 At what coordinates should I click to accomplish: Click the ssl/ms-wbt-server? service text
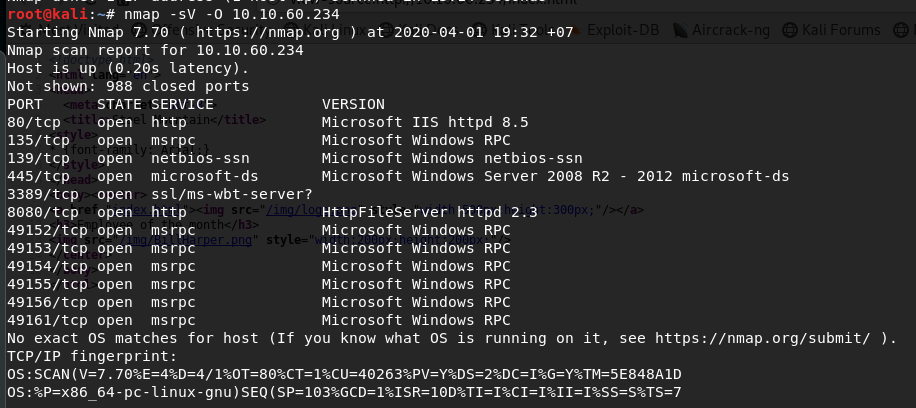point(232,194)
